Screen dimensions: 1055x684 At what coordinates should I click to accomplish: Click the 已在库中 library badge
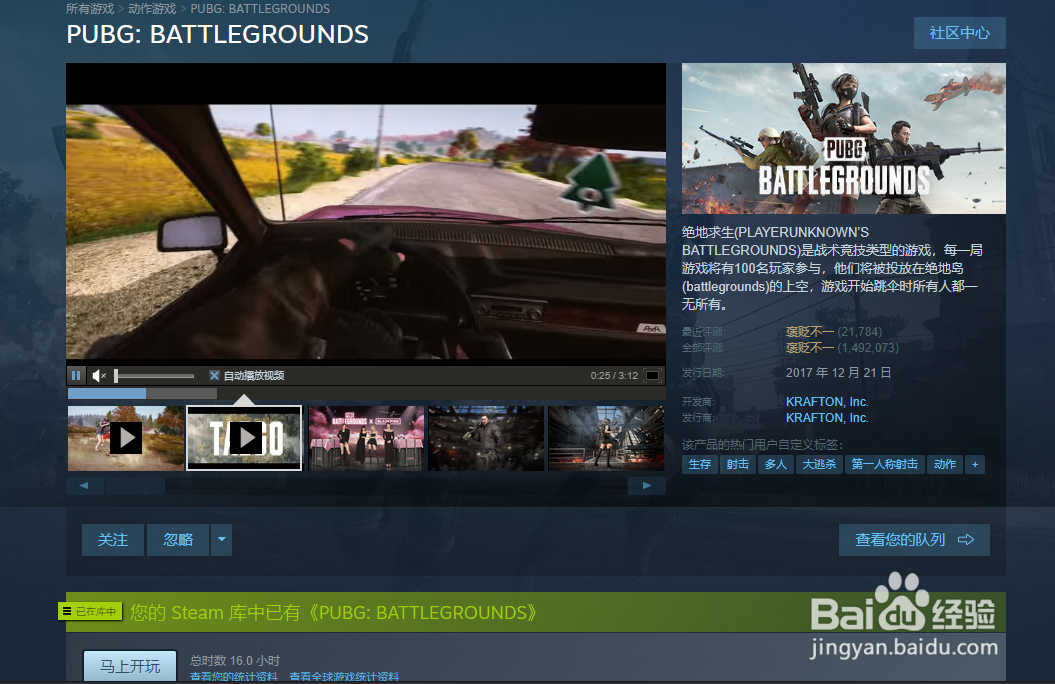click(x=90, y=611)
